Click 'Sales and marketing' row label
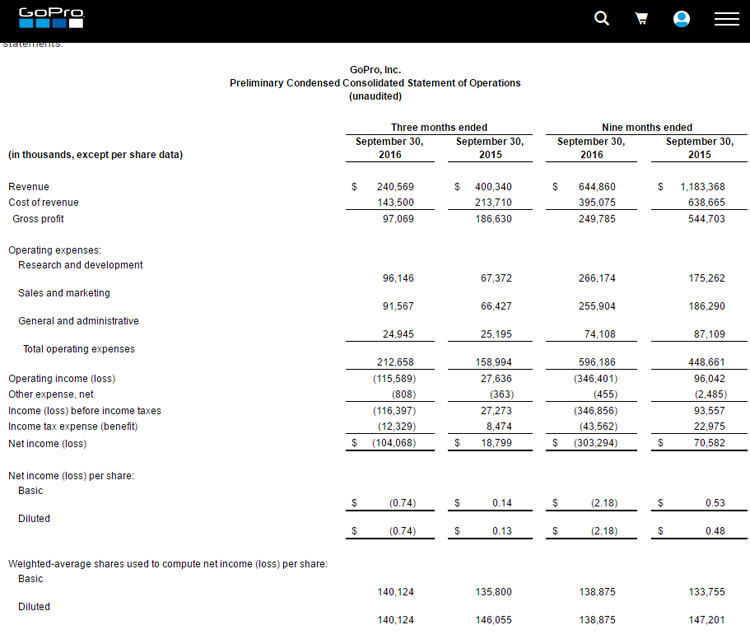Image resolution: width=750 pixels, height=639 pixels. click(64, 293)
